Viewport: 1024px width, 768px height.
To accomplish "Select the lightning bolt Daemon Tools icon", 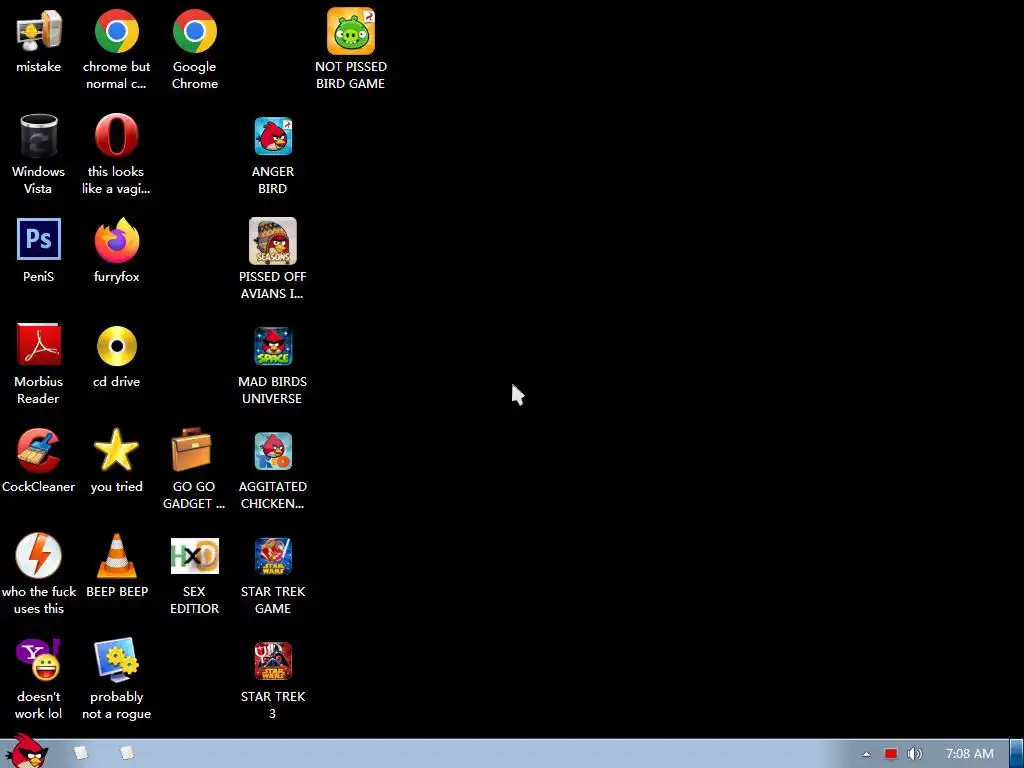I will click(39, 555).
